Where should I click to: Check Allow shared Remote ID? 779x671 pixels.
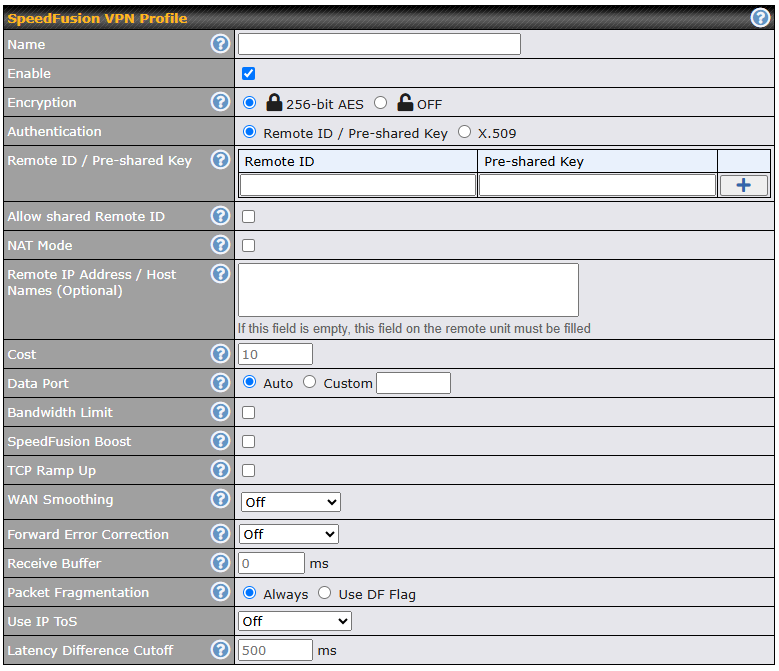[248, 217]
